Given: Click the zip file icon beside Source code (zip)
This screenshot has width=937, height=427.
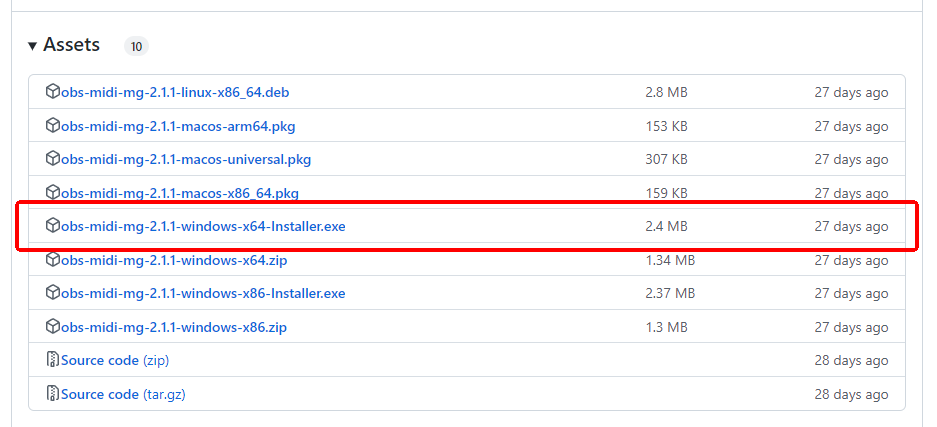Looking at the screenshot, I should (x=53, y=360).
